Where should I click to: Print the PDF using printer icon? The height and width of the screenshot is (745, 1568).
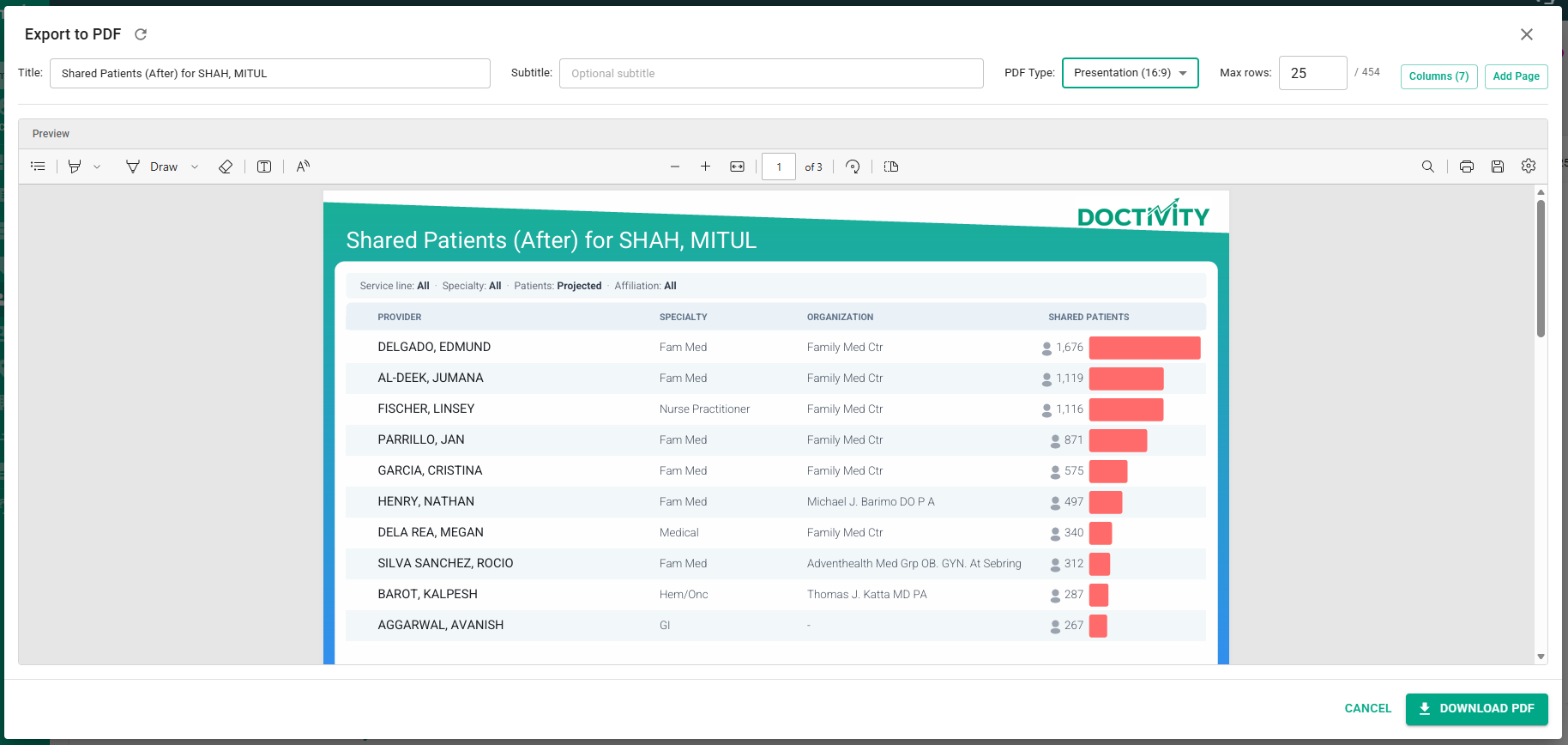[x=1467, y=167]
